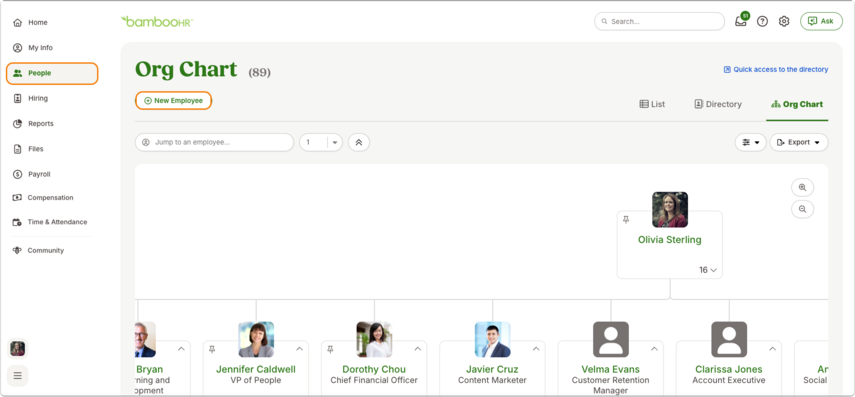Go to Time & Attendance

coord(50,222)
